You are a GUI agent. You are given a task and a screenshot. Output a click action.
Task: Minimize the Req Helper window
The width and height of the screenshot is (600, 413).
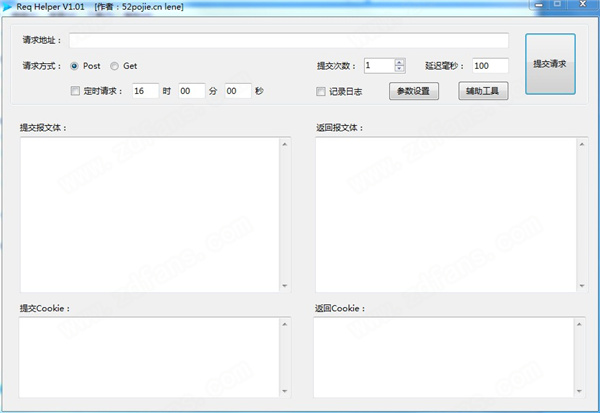point(539,5)
